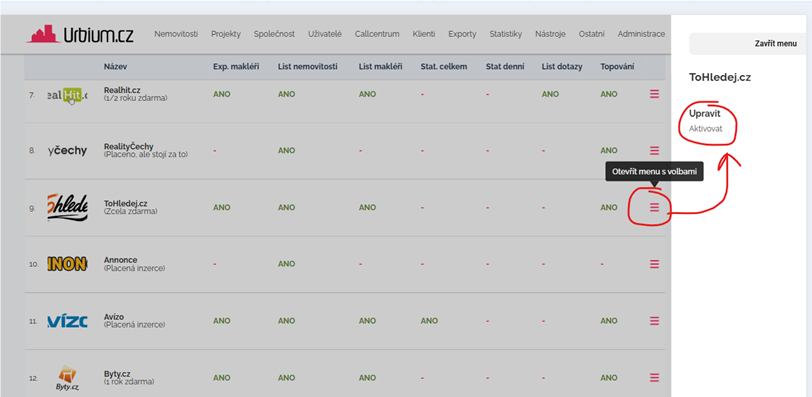Open the hamburger menu for ToHledej.cz row
The height and width of the screenshot is (397, 812).
[655, 207]
